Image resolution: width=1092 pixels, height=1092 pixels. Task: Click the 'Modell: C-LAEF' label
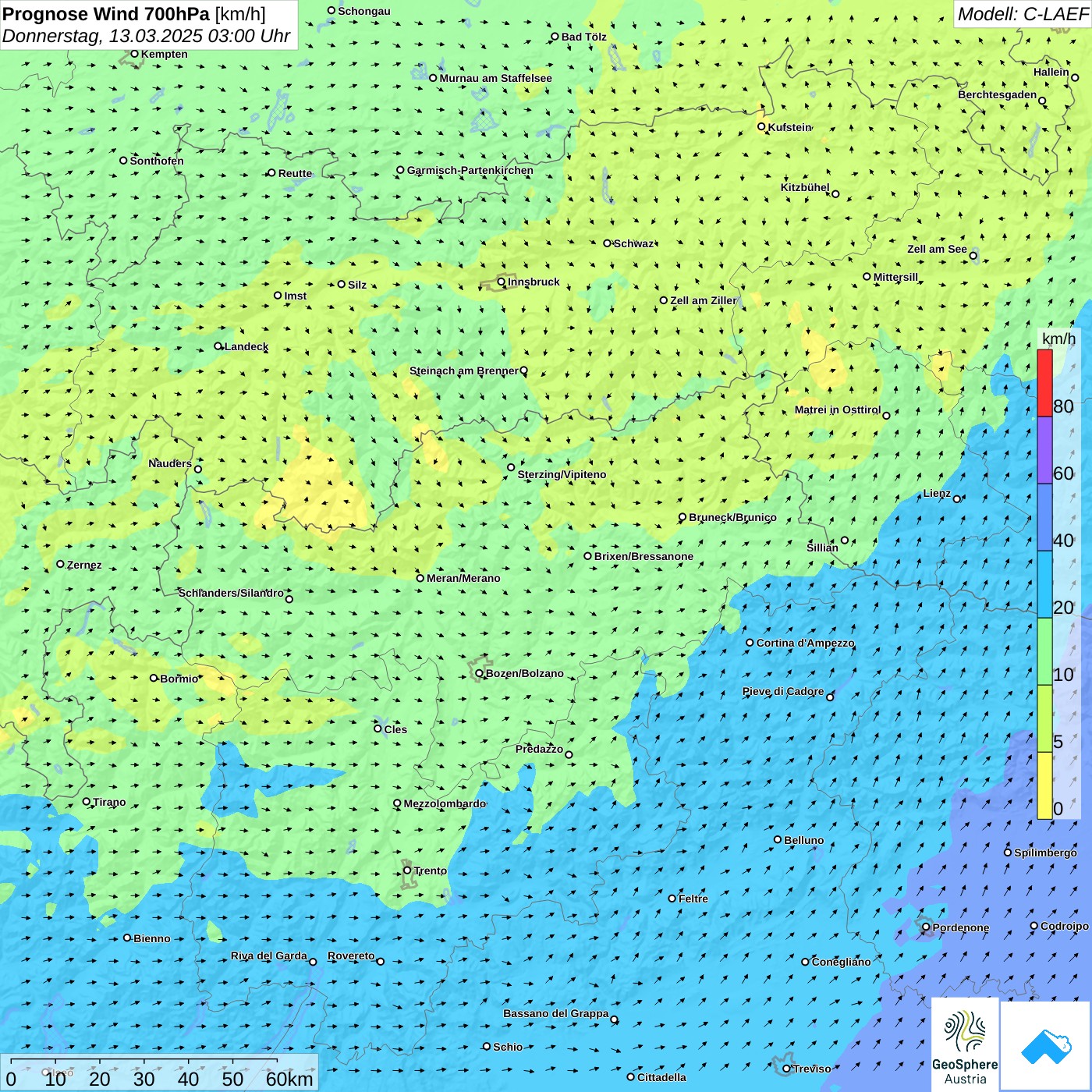point(1022,14)
